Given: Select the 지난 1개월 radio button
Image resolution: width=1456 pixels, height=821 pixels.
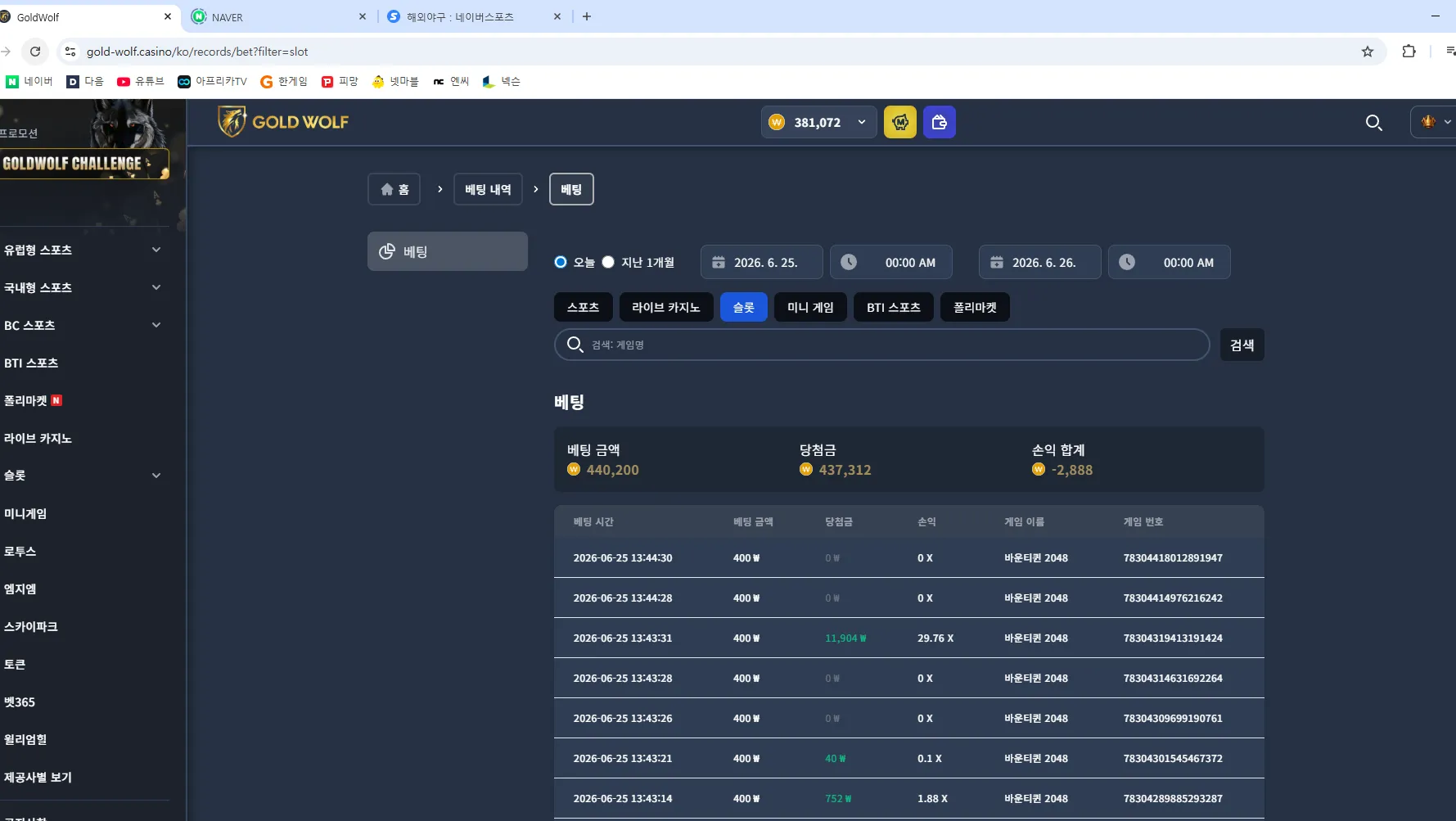Looking at the screenshot, I should coord(608,262).
